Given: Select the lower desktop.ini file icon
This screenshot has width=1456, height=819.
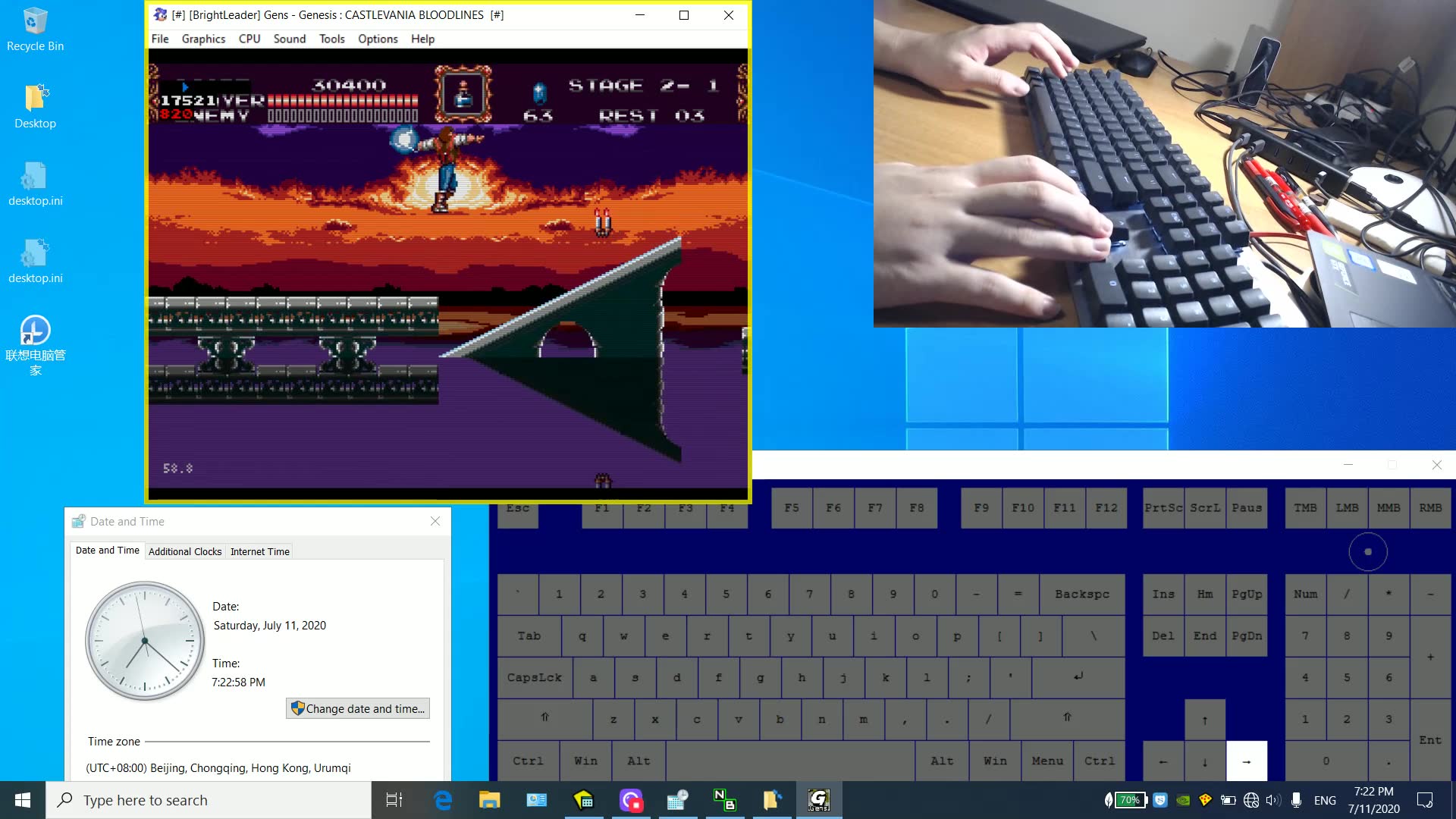Looking at the screenshot, I should 35,261.
